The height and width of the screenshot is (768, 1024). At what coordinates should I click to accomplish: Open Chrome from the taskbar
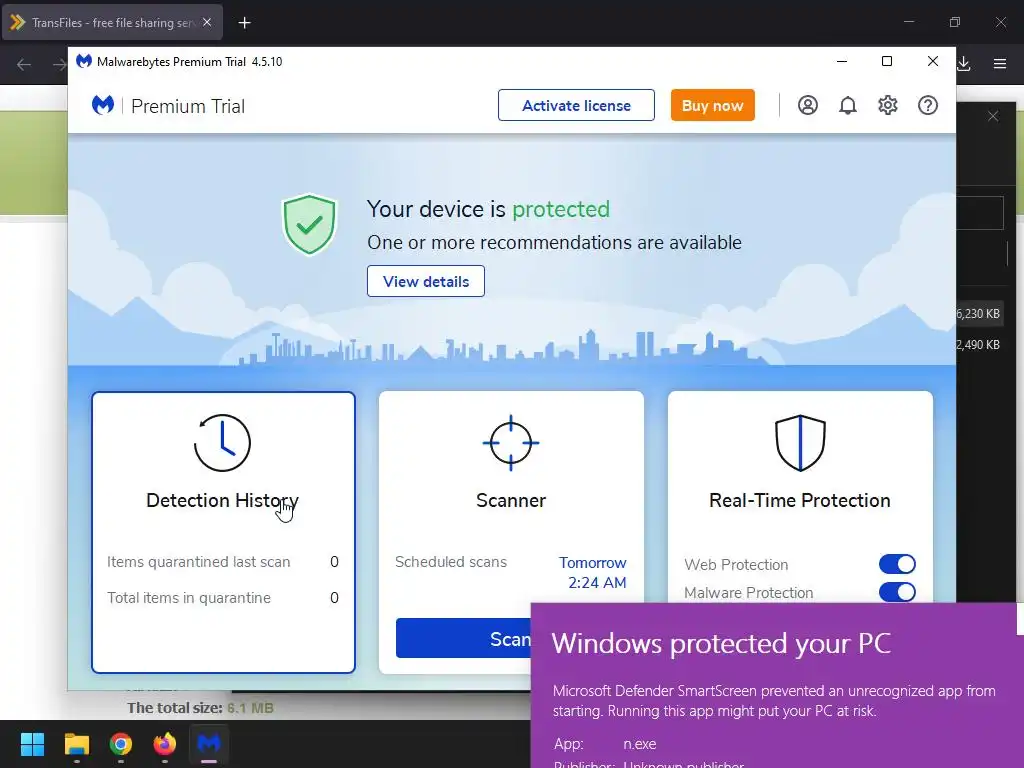pos(121,744)
